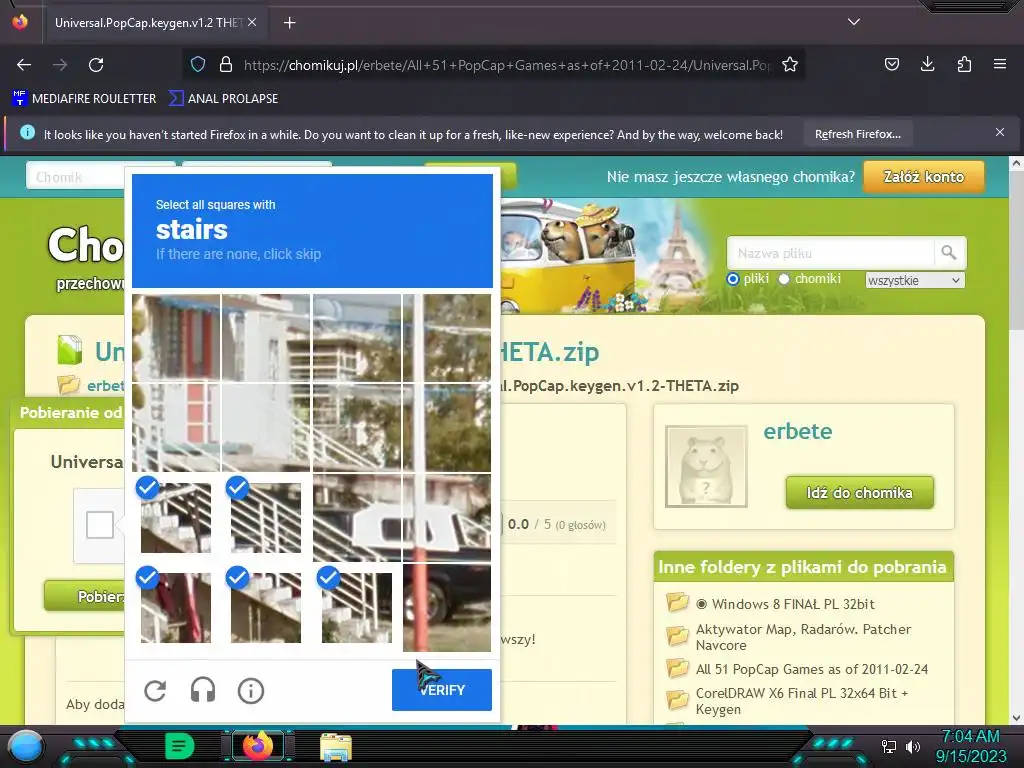Open the tracking protection shield icon

tap(198, 64)
